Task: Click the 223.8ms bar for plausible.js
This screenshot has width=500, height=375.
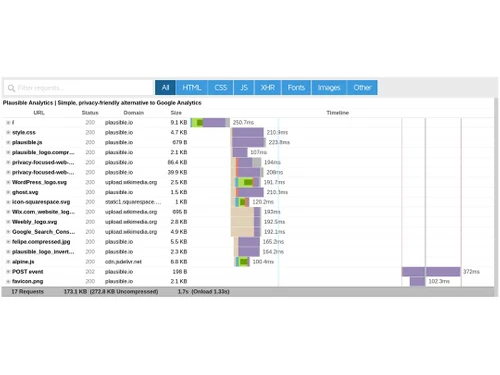Action: (249, 142)
